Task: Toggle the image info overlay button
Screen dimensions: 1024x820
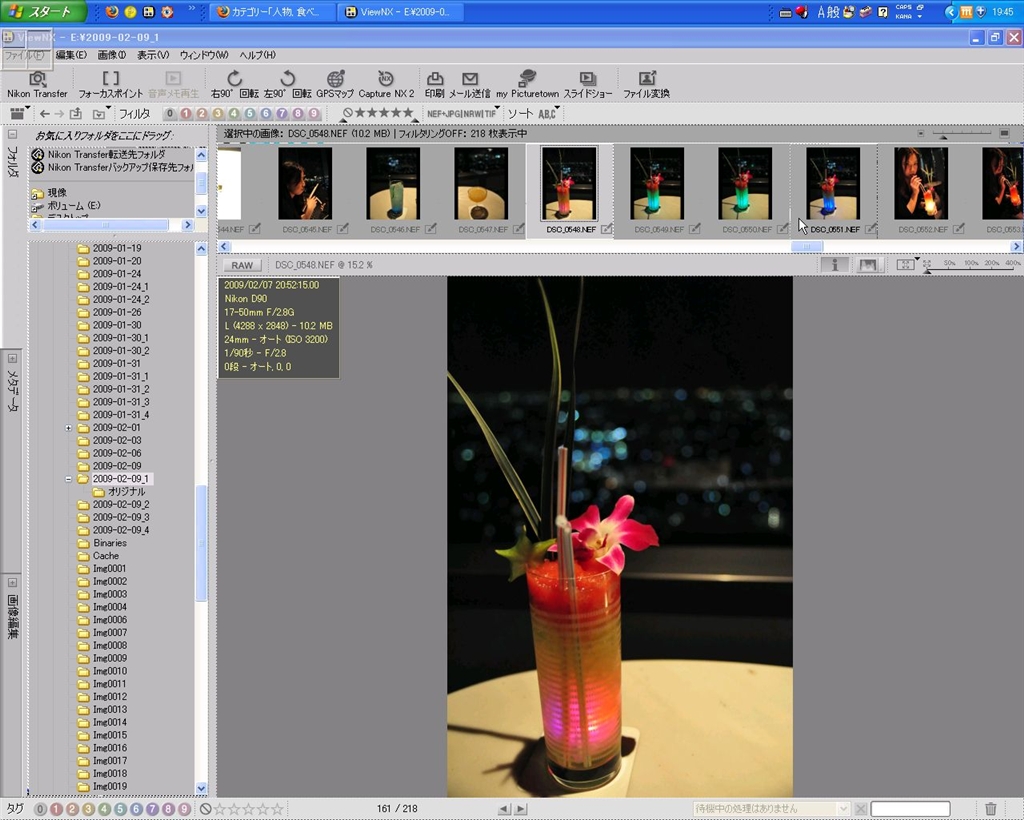Action: 834,265
